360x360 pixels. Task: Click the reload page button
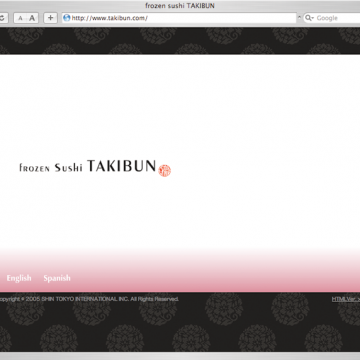pos(2,18)
